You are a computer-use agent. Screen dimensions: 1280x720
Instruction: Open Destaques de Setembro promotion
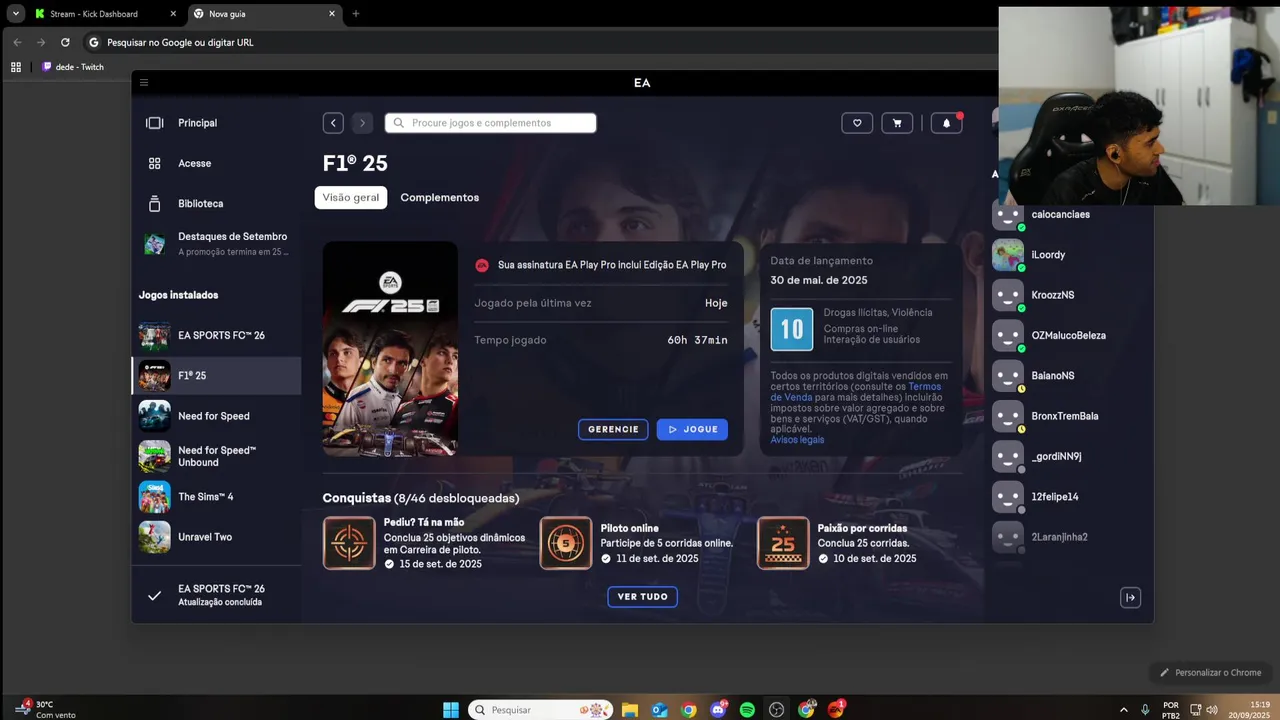(x=216, y=244)
